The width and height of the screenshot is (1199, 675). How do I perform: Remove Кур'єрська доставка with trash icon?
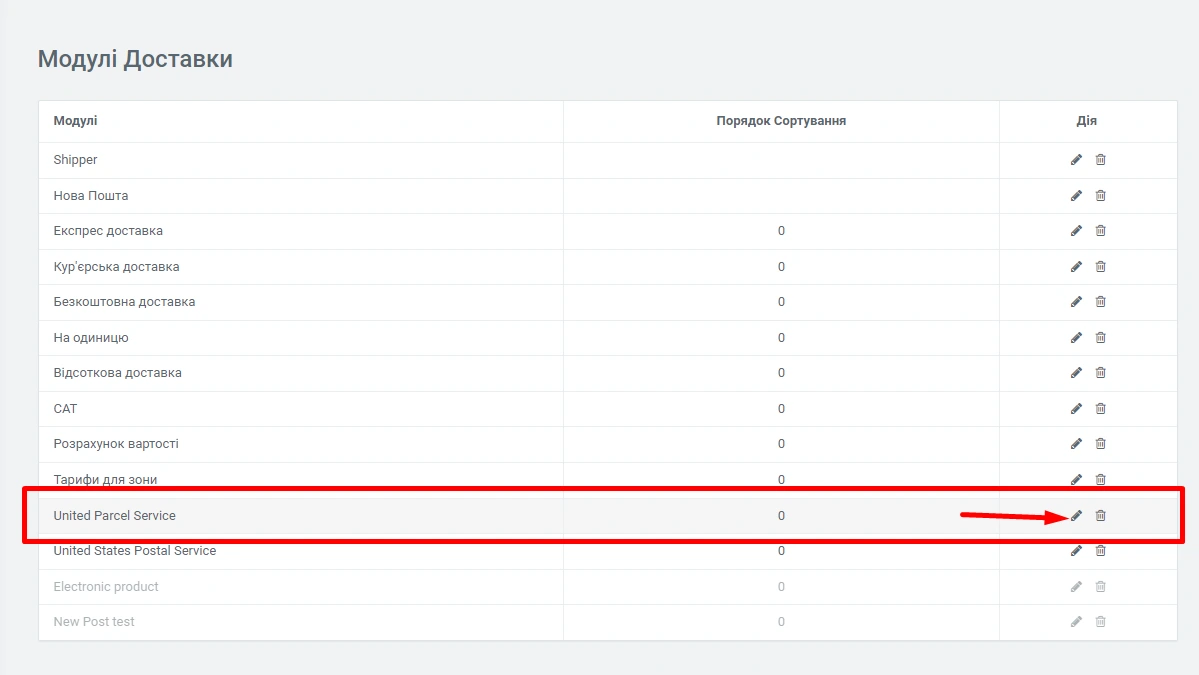(x=1100, y=267)
